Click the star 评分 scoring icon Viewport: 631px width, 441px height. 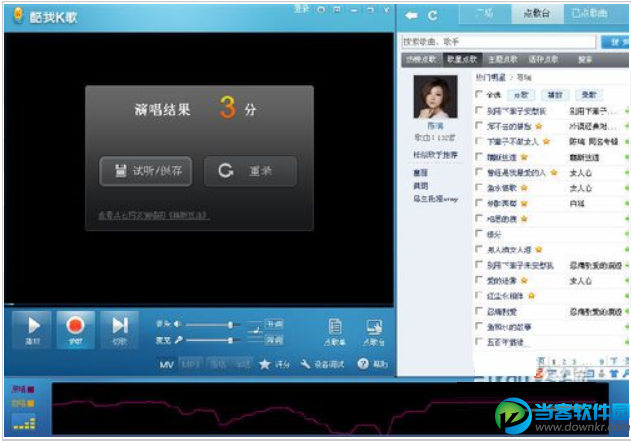[264, 364]
